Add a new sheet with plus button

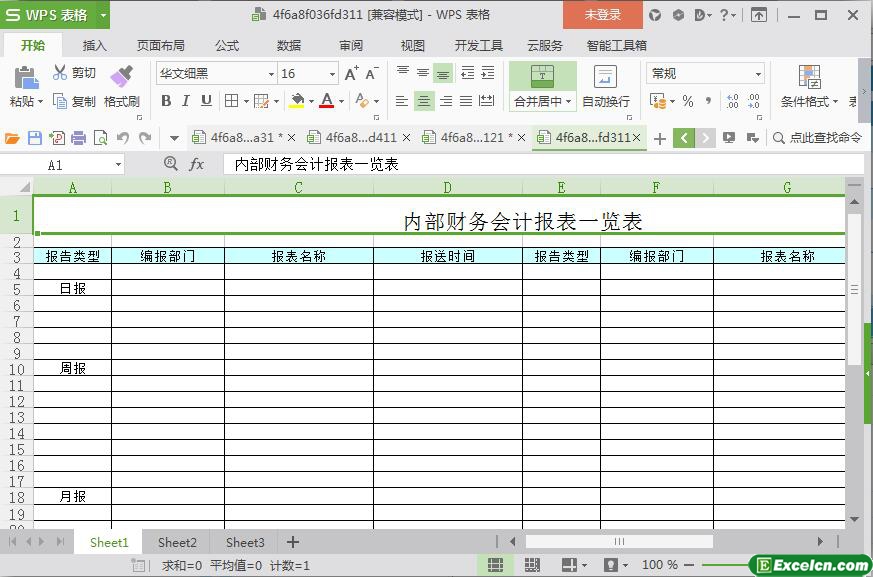pos(293,542)
